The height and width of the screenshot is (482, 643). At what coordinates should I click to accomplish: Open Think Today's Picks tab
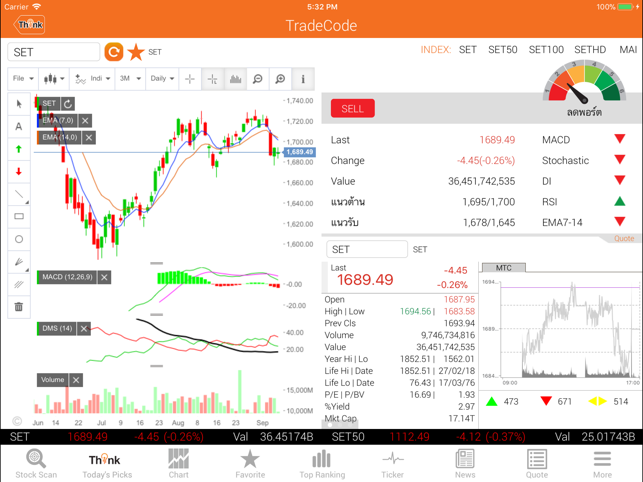tap(107, 464)
